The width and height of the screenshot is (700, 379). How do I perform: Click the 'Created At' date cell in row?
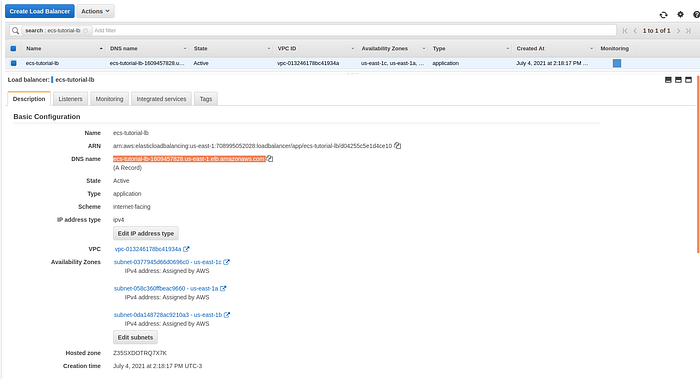[552, 63]
